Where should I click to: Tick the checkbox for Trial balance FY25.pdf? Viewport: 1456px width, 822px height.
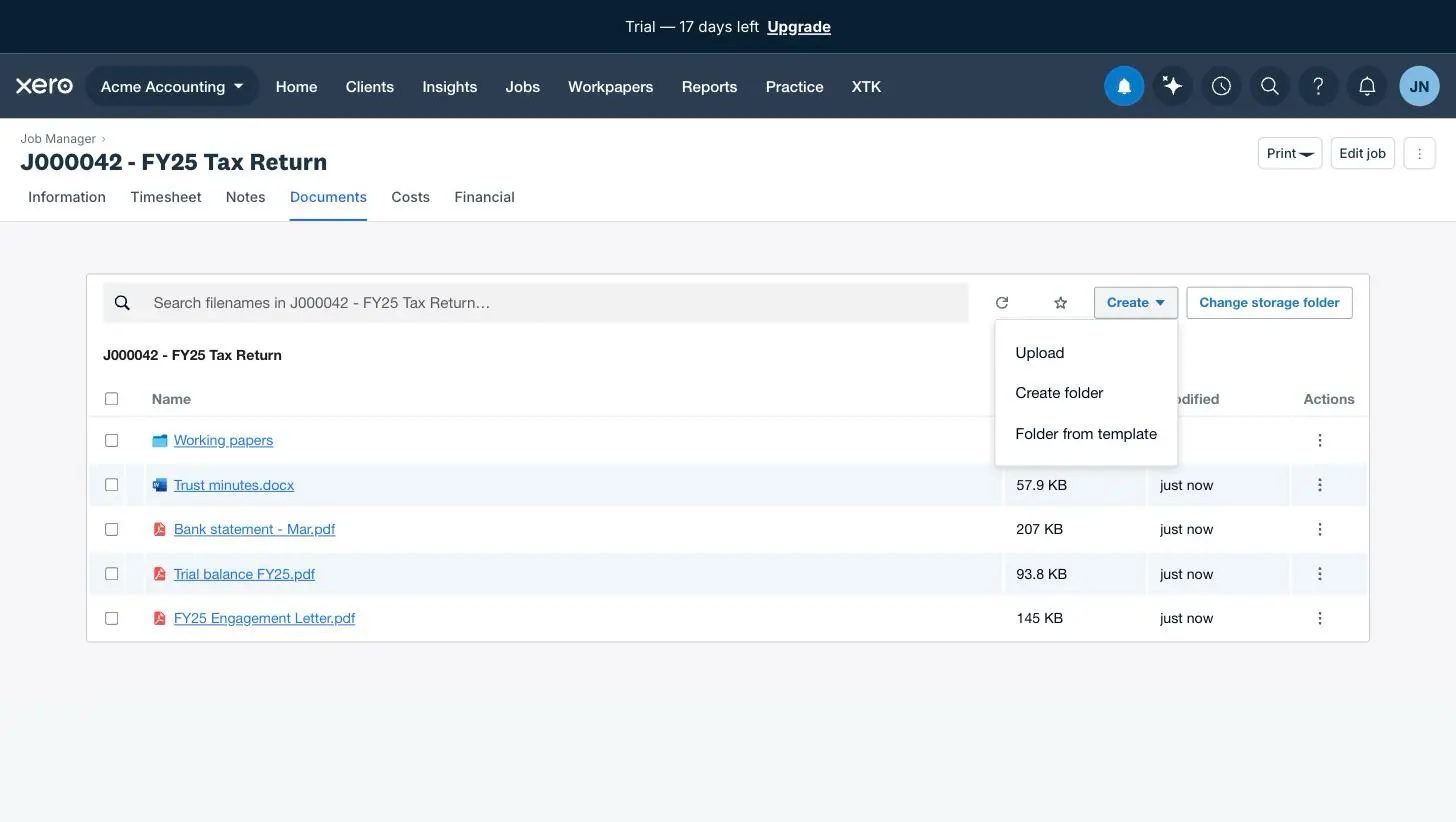coord(111,574)
